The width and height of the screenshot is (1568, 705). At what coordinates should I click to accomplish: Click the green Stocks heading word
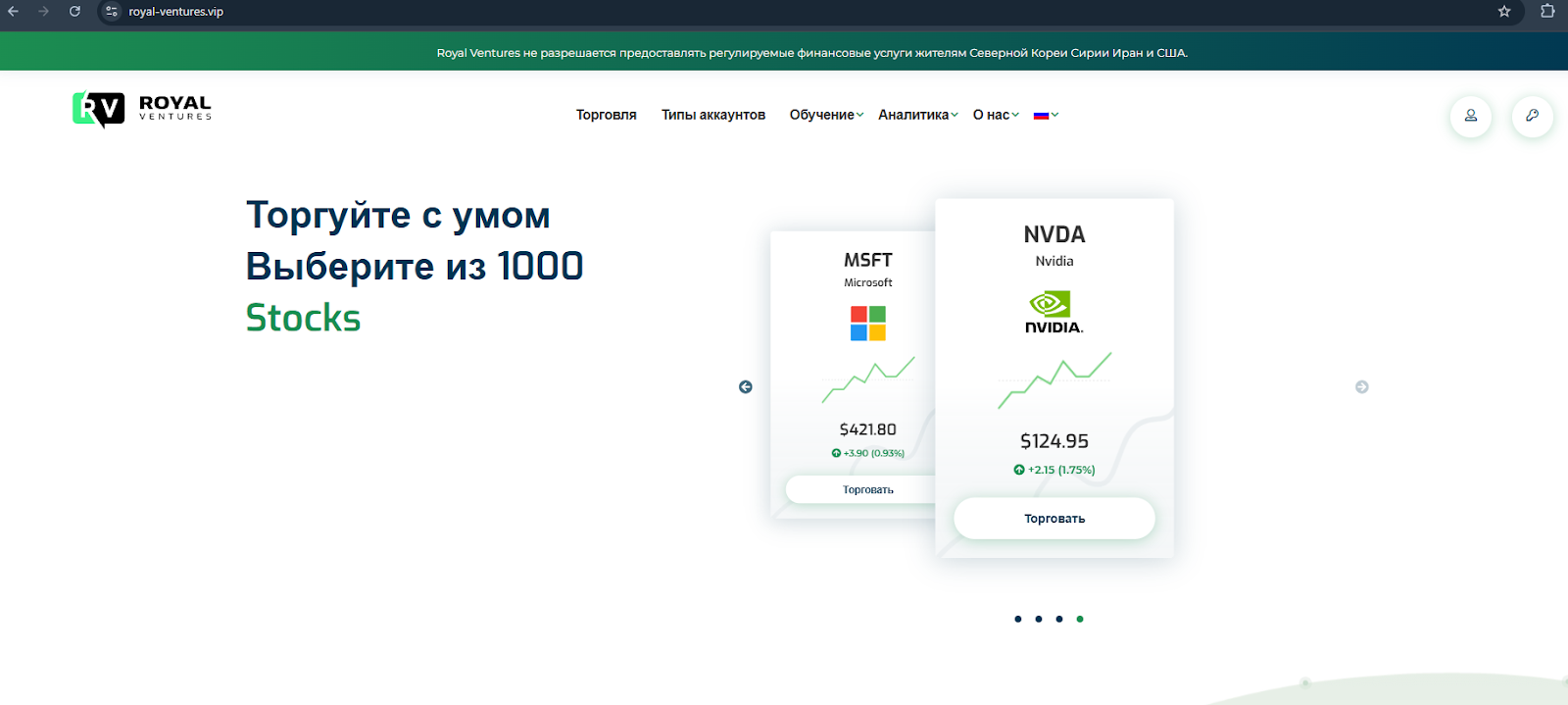tap(303, 318)
